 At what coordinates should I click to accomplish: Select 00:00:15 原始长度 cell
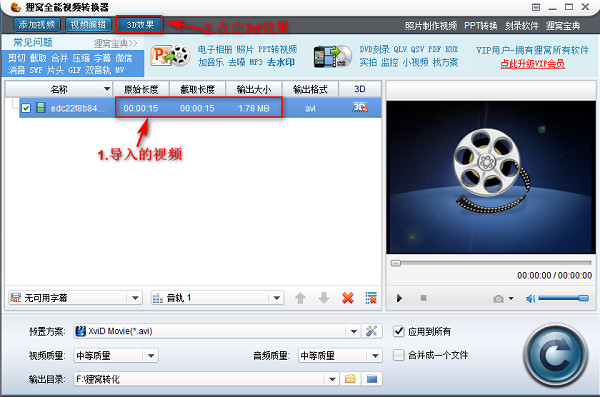140,108
